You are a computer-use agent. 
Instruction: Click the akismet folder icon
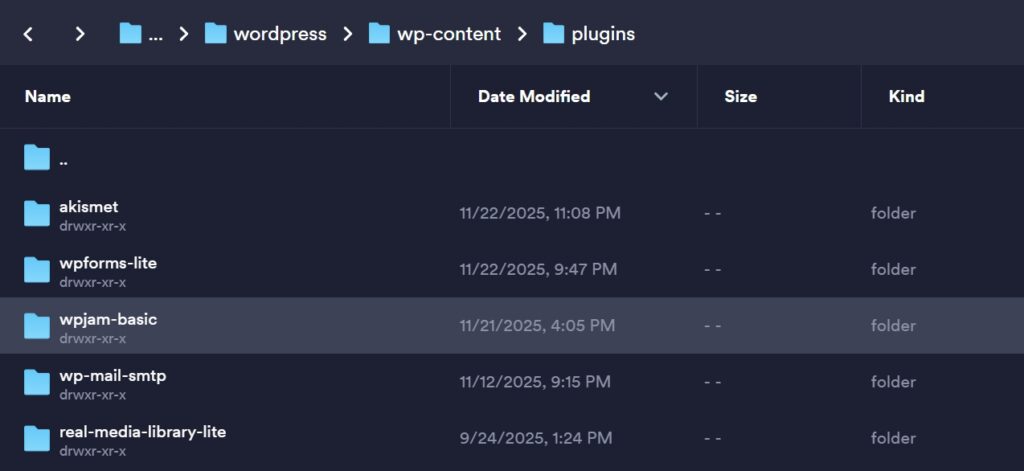tap(37, 213)
